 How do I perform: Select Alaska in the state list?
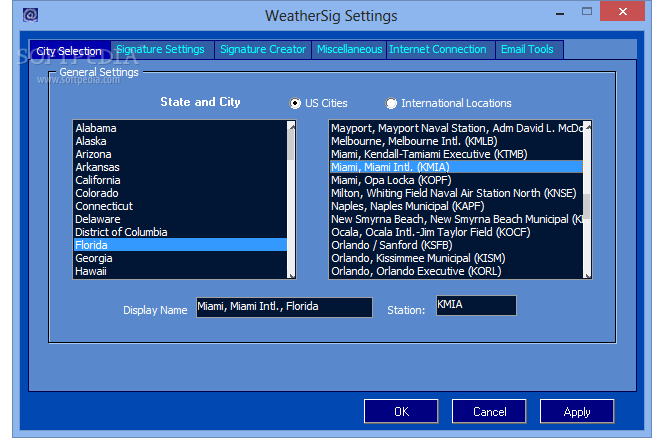(x=180, y=141)
